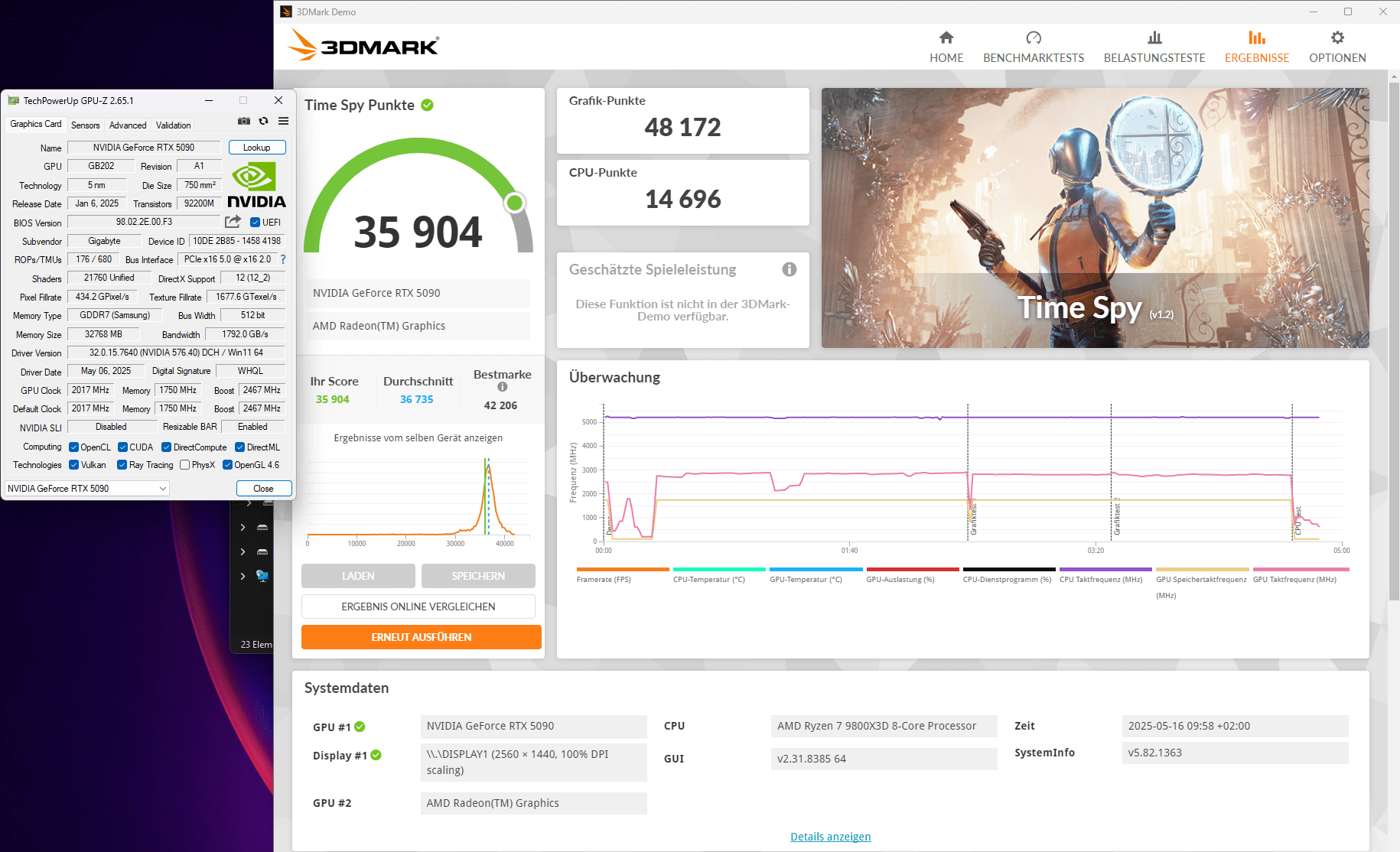Click the LADEN button
1400x852 pixels.
[358, 576]
